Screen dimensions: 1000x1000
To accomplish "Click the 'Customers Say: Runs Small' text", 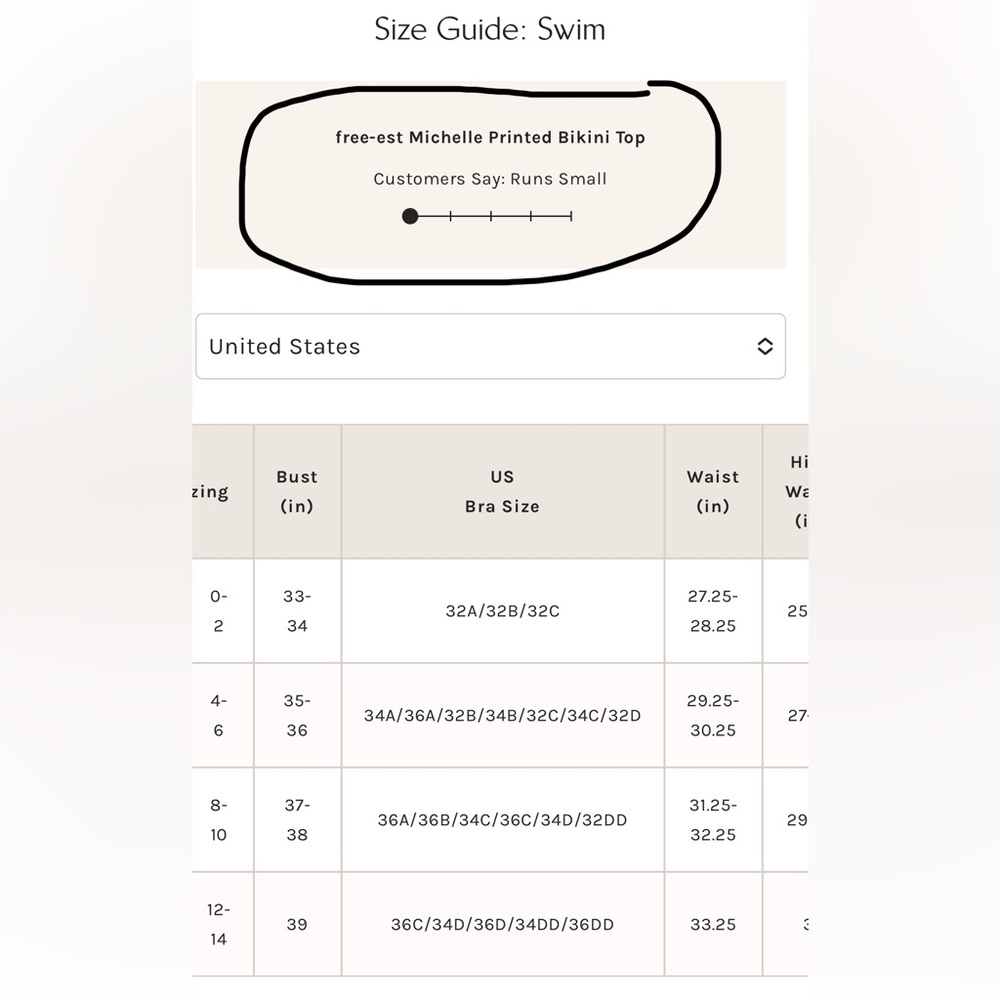I will tap(490, 179).
